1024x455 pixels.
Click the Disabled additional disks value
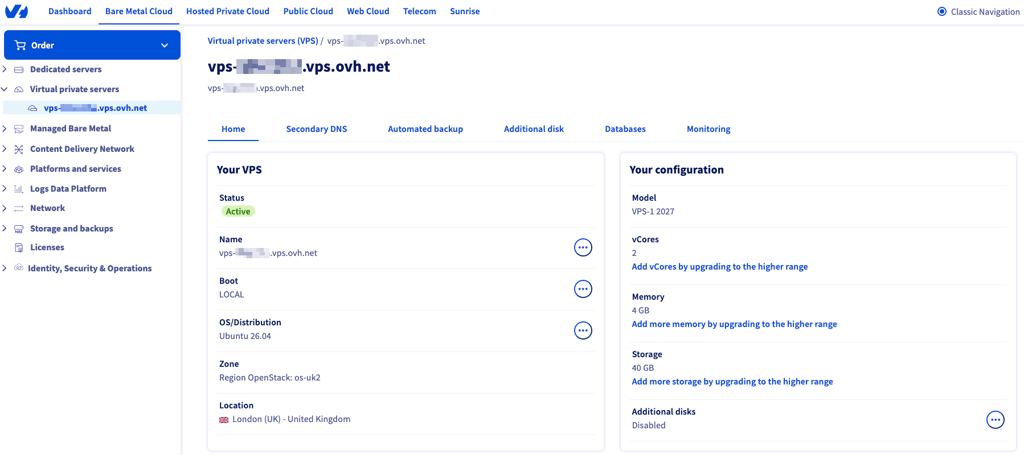click(648, 426)
